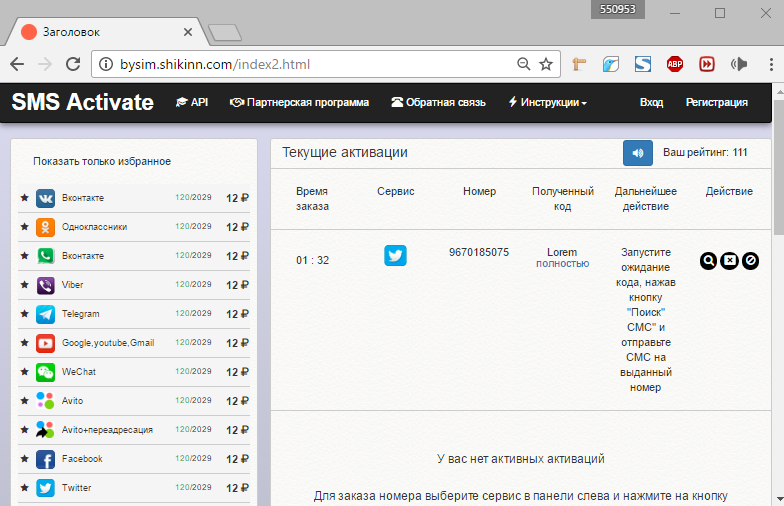Click Вход to log in
The height and width of the screenshot is (506, 784).
click(x=652, y=102)
